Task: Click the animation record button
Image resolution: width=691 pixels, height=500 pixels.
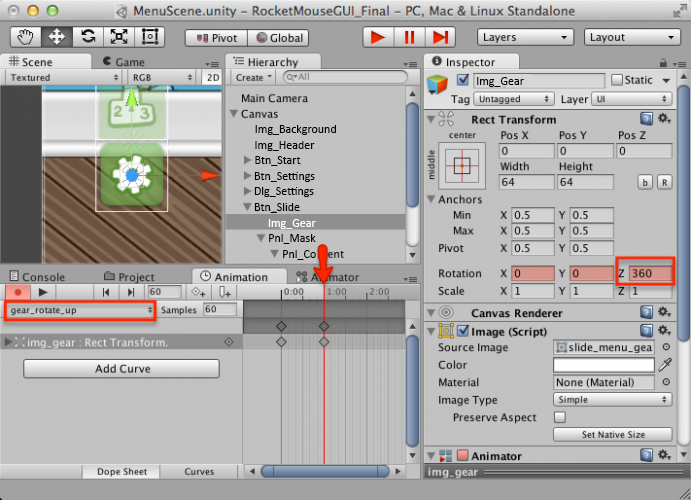Action: (x=18, y=292)
